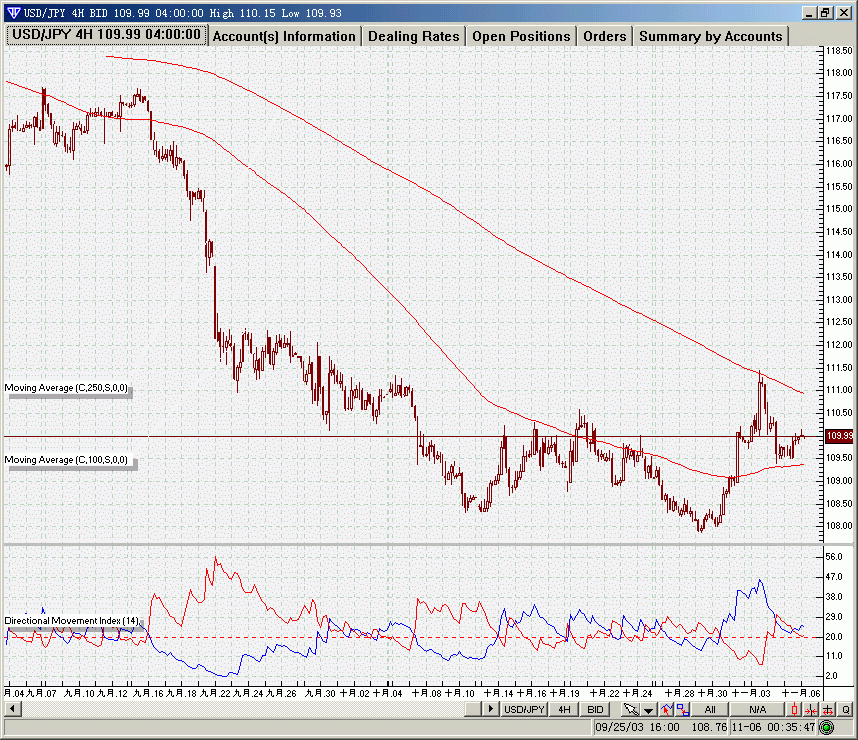View the Summary by Accounts tab
This screenshot has width=858, height=740.
pos(711,36)
